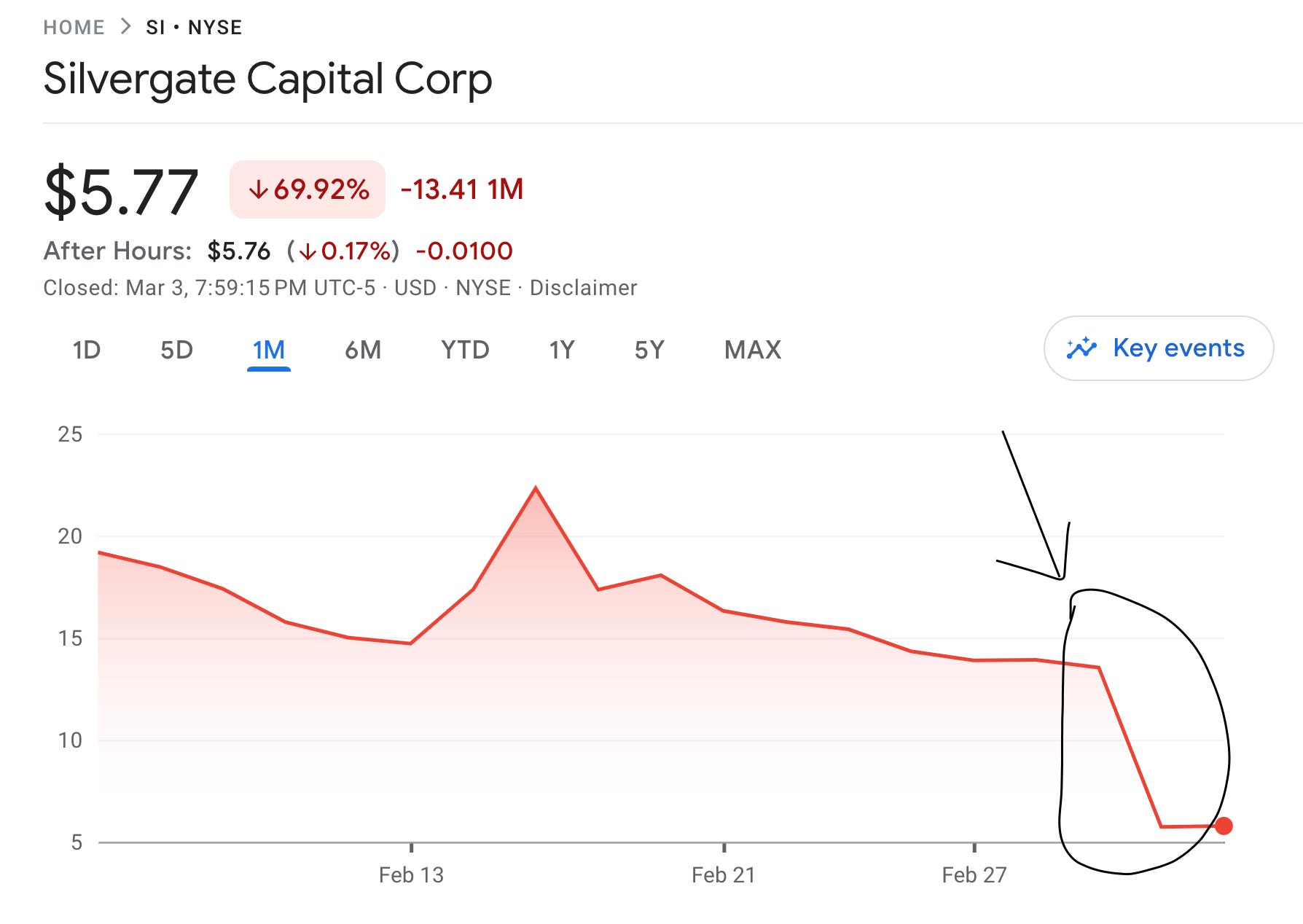Switch chart range to MAX
Viewport: 1303px width, 924px height.
click(x=753, y=351)
